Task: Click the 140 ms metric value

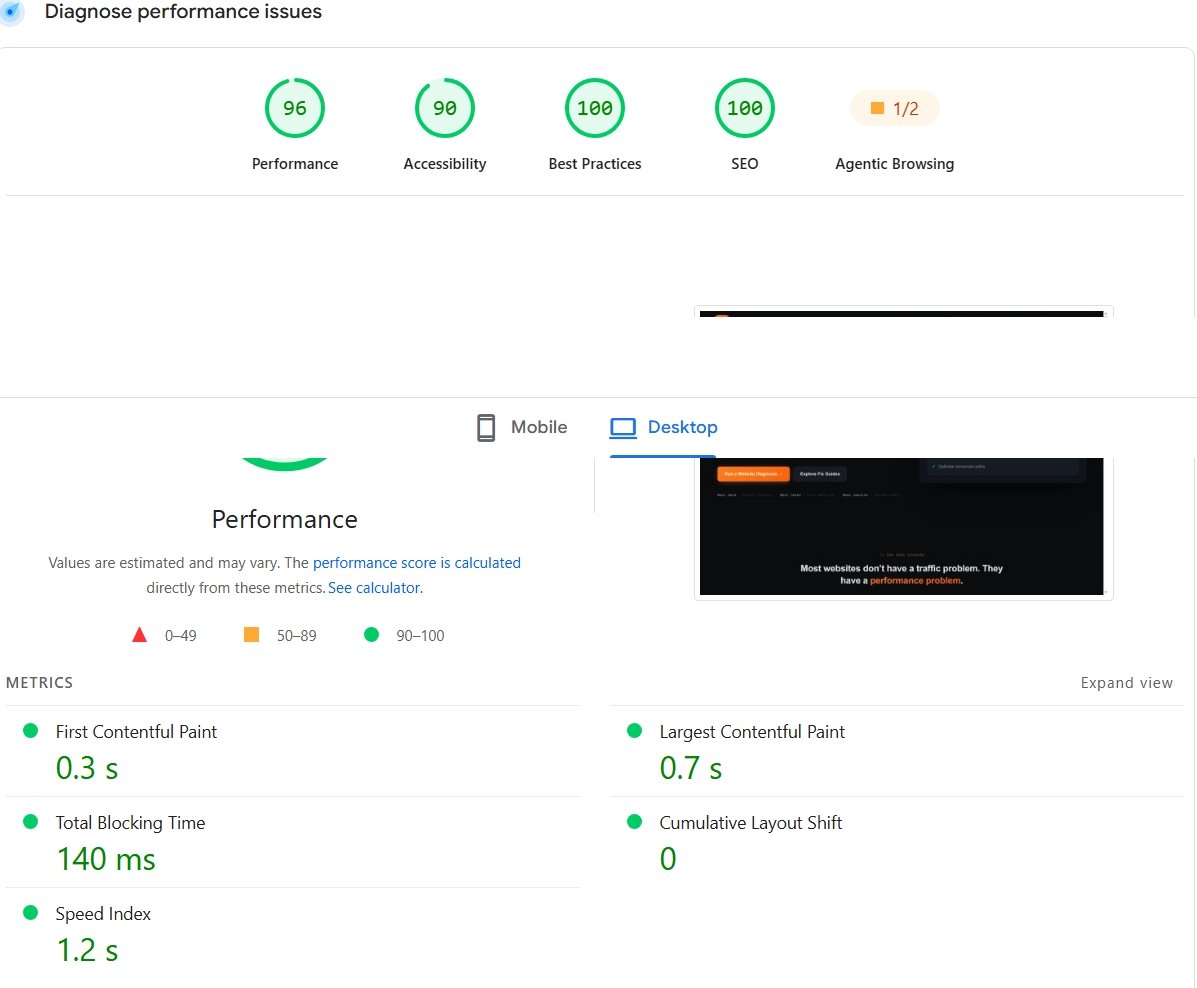Action: point(106,859)
